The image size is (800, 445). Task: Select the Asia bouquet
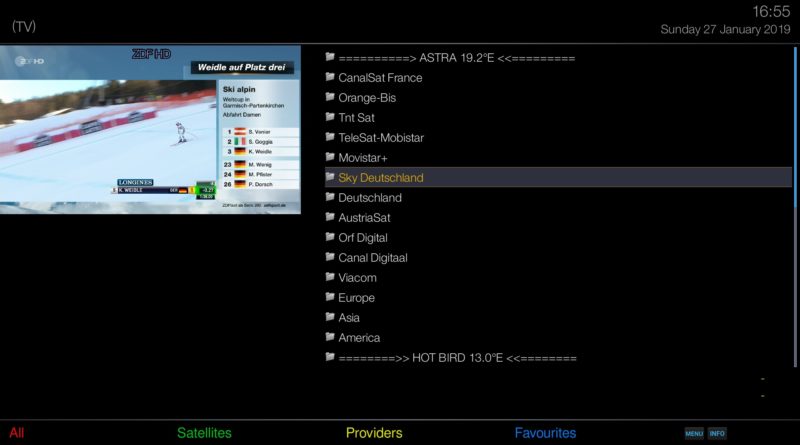pyautogui.click(x=558, y=317)
